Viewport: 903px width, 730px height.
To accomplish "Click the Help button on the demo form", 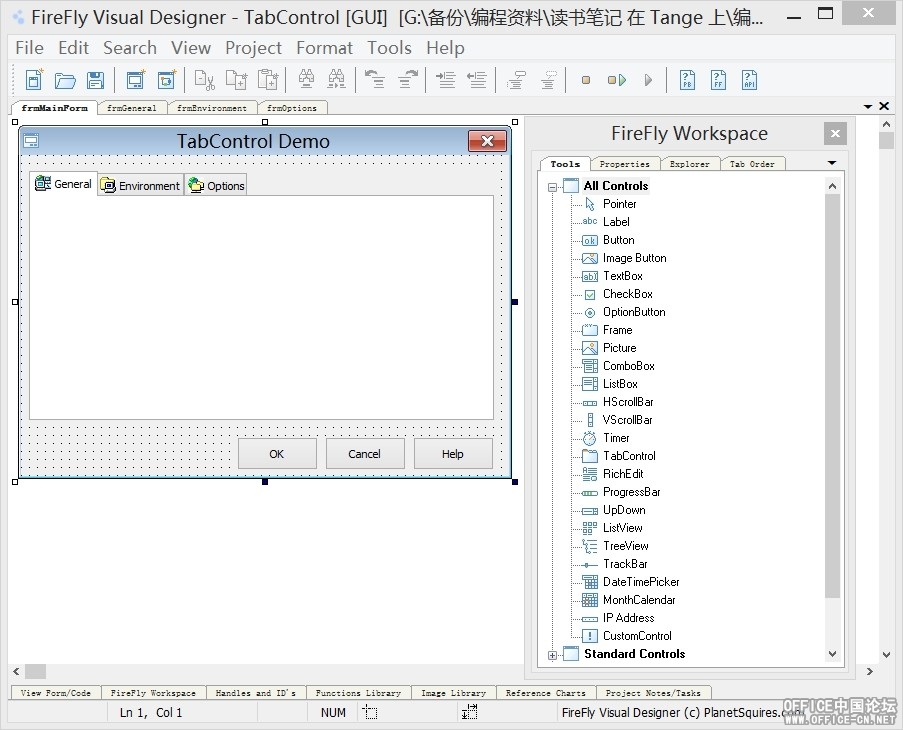I will pos(453,454).
